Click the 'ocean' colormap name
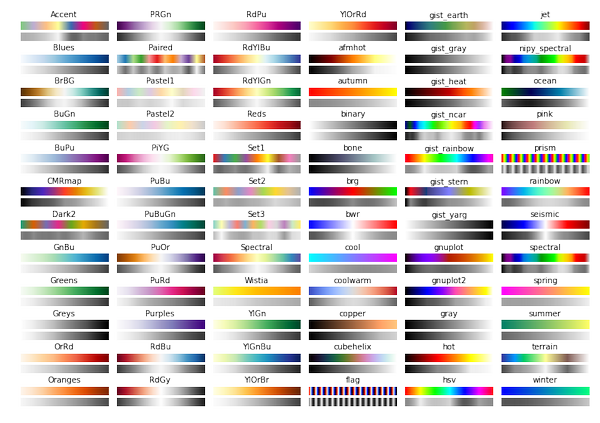The image size is (600, 423). 545,81
